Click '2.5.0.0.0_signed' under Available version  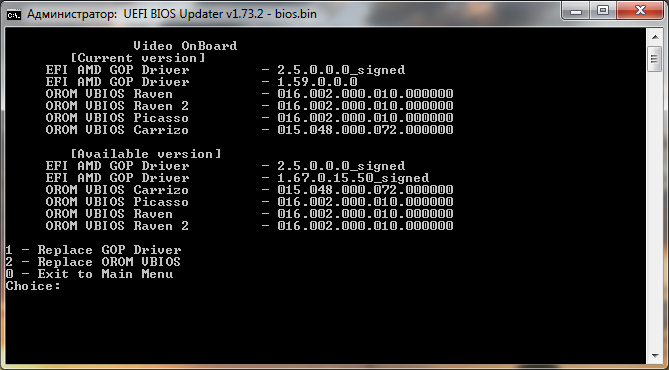pyautogui.click(x=341, y=166)
